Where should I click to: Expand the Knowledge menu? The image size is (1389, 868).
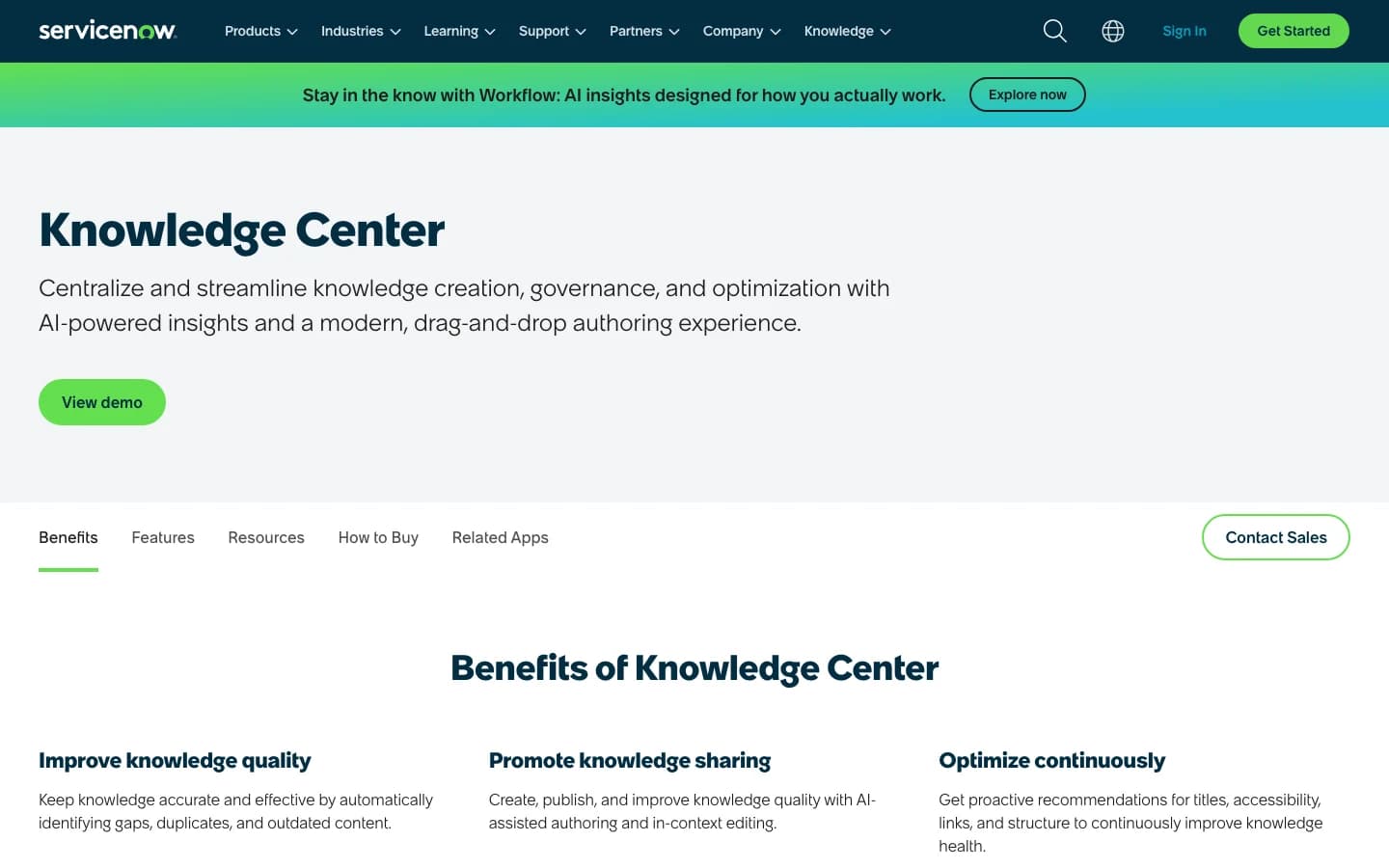click(x=848, y=31)
